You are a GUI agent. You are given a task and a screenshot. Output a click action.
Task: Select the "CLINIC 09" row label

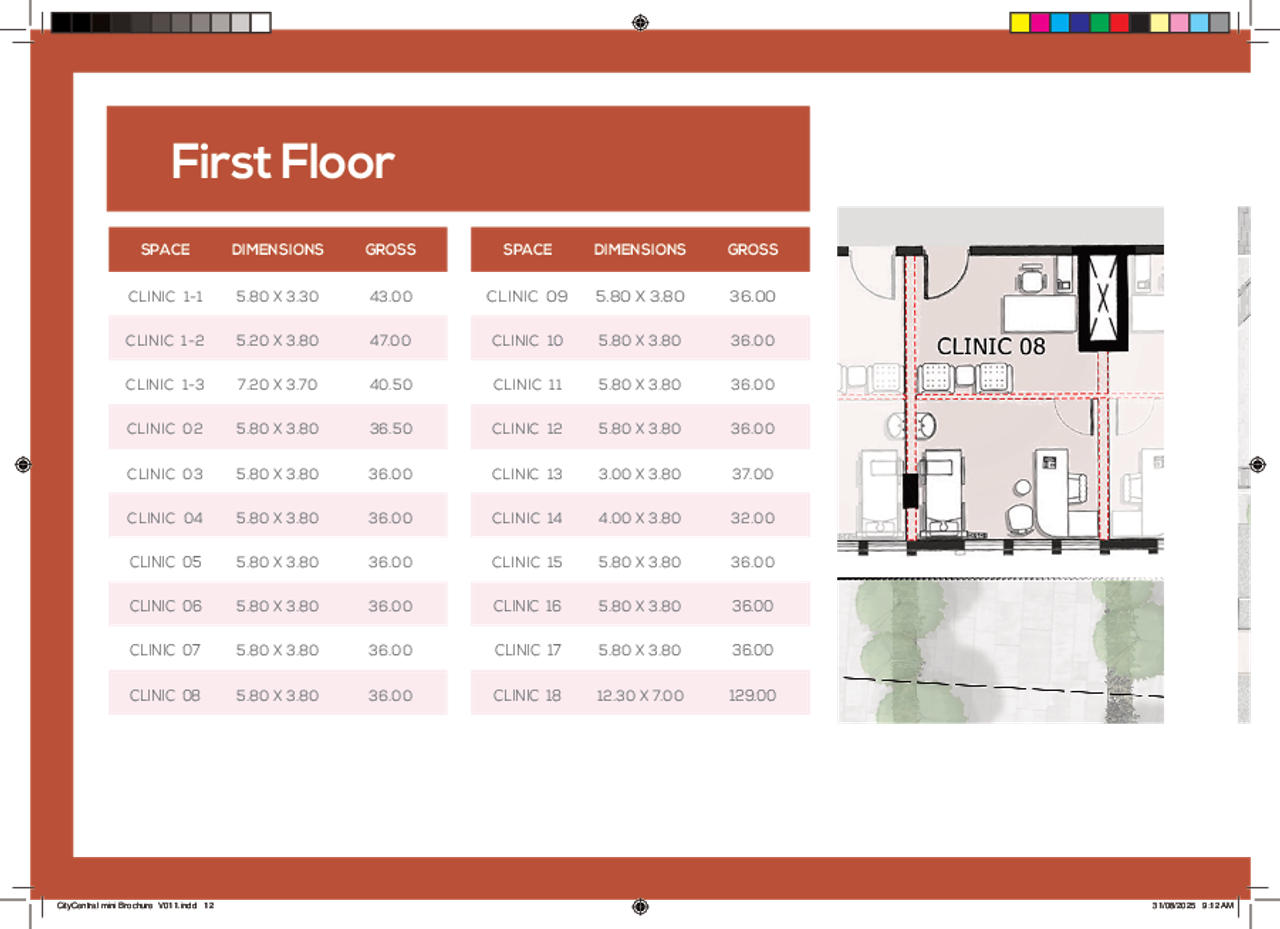click(527, 297)
